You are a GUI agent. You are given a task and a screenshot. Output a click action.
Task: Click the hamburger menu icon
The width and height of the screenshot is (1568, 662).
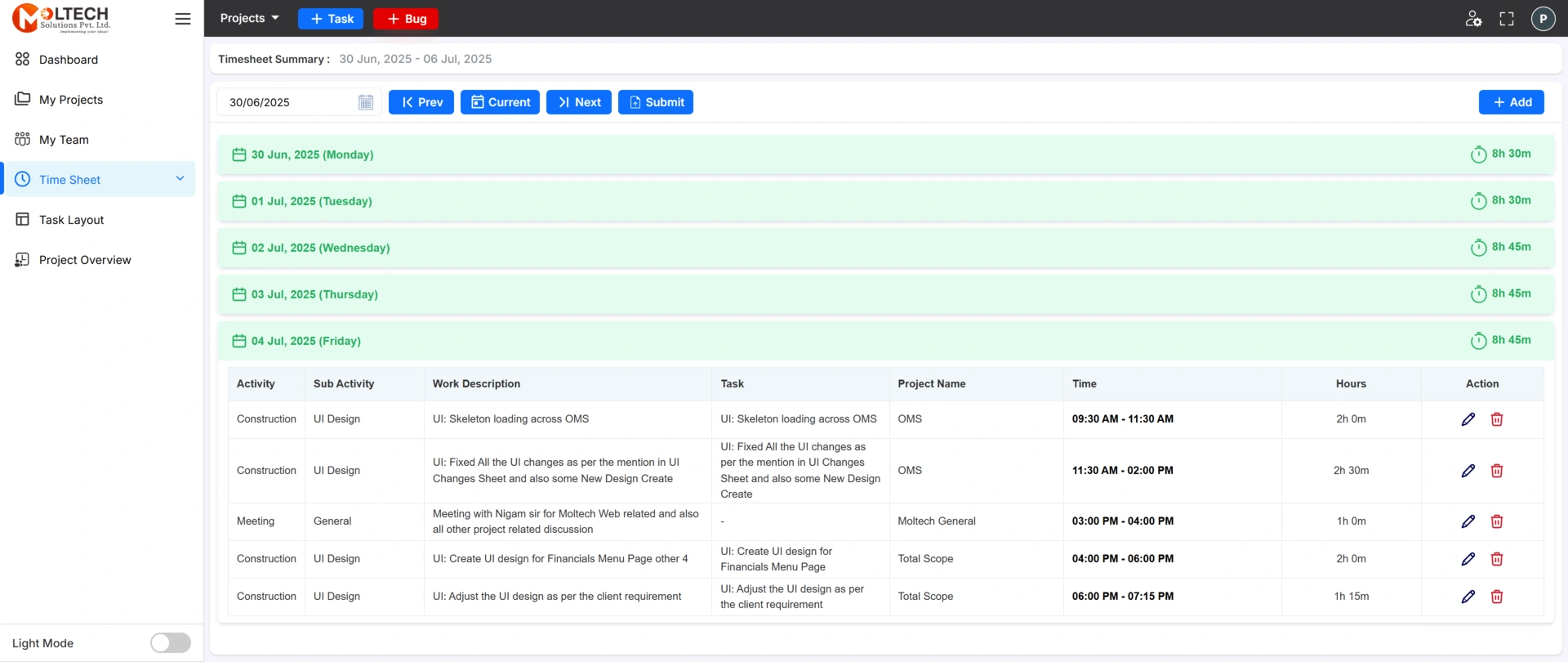point(183,19)
